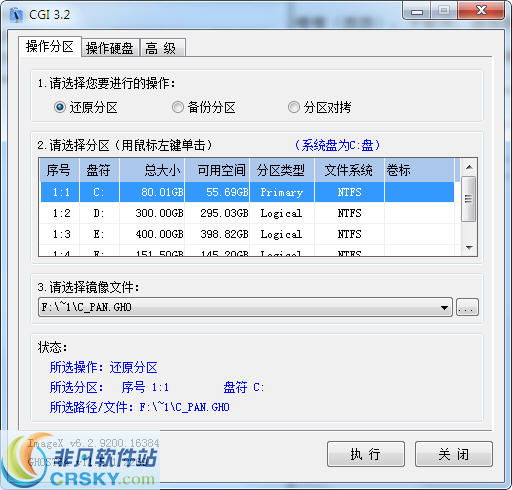Screen dimensions: 512x490
Task: Click the 400.00GB total size cell
Action: (x=152, y=234)
